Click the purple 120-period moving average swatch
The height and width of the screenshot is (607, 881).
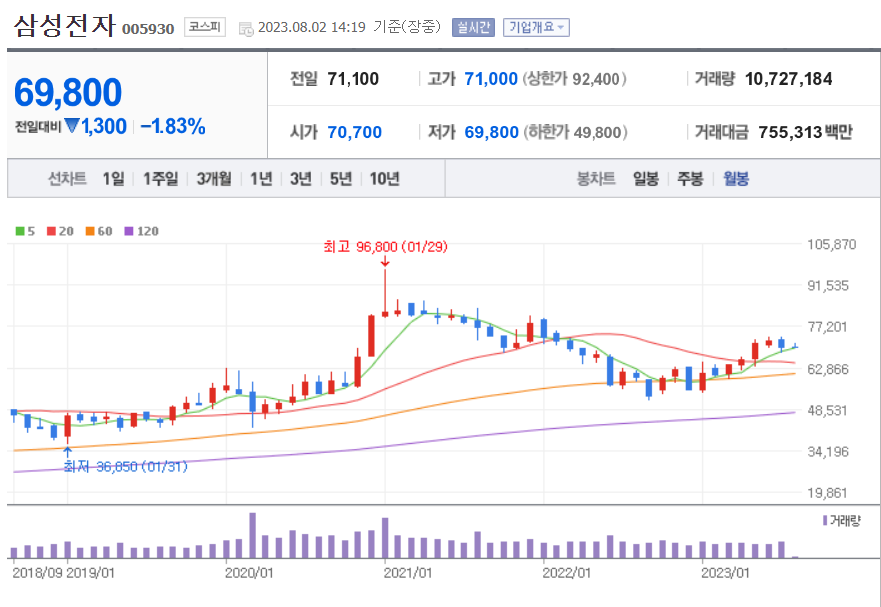(x=129, y=231)
